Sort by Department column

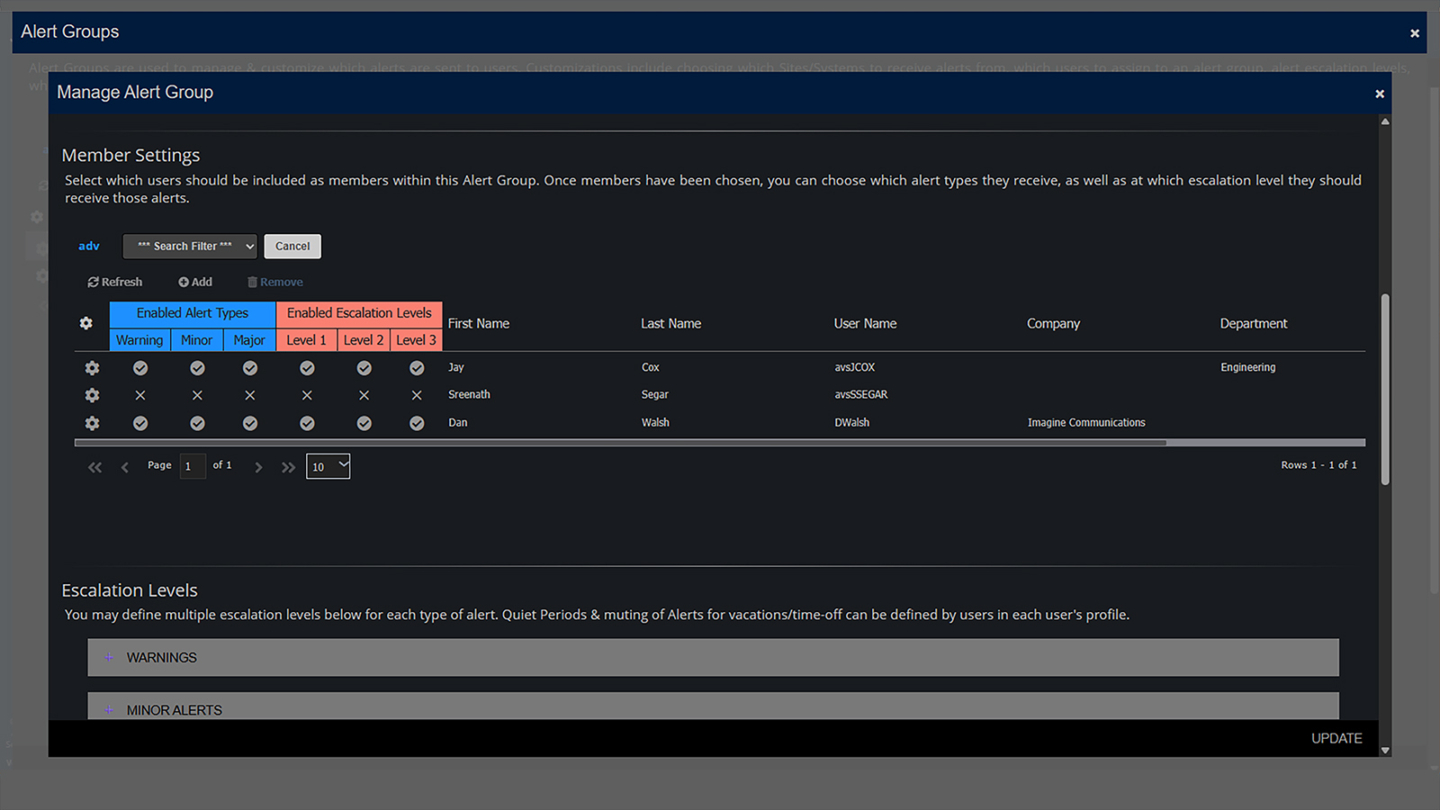tap(1254, 323)
